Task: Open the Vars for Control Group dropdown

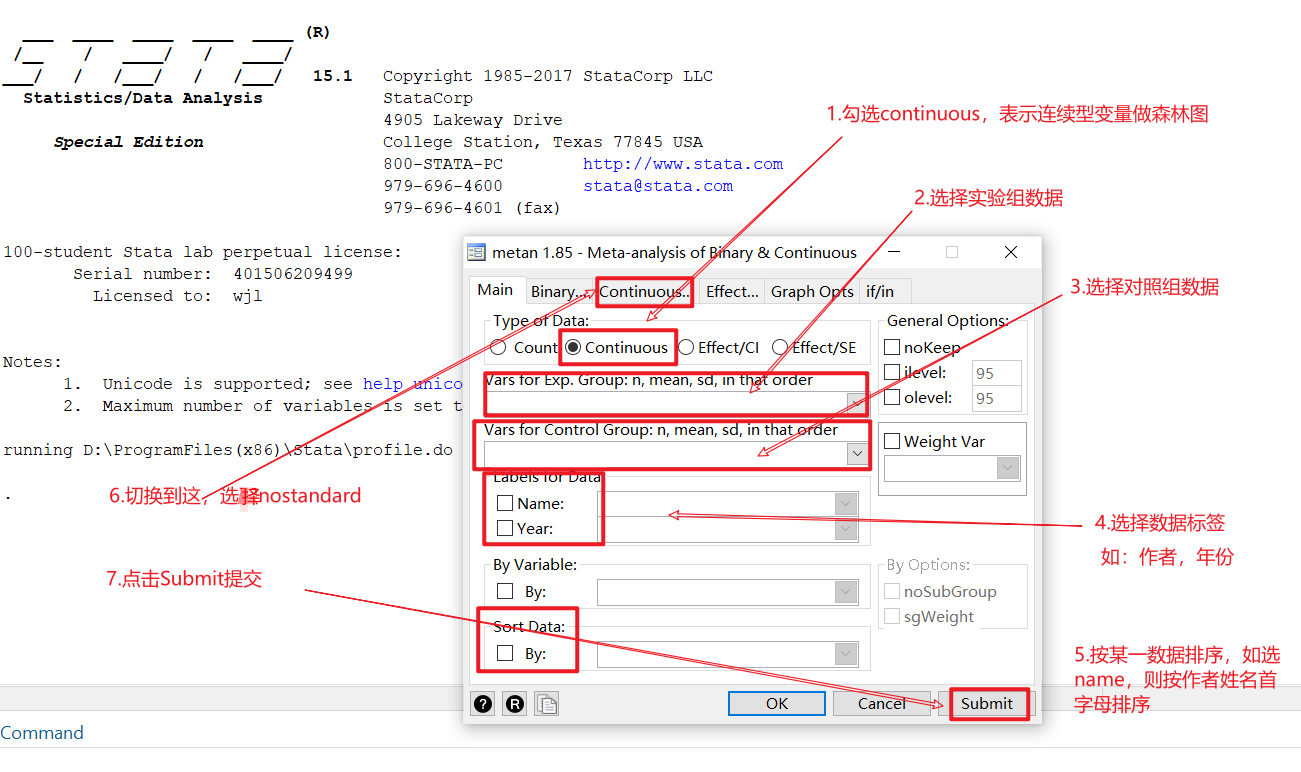Action: pyautogui.click(x=856, y=453)
